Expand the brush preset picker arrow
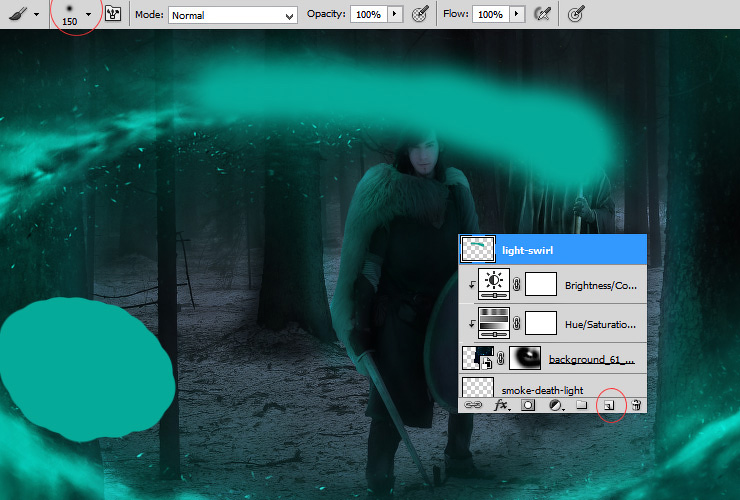Screen dimensions: 740x500 click(88, 15)
